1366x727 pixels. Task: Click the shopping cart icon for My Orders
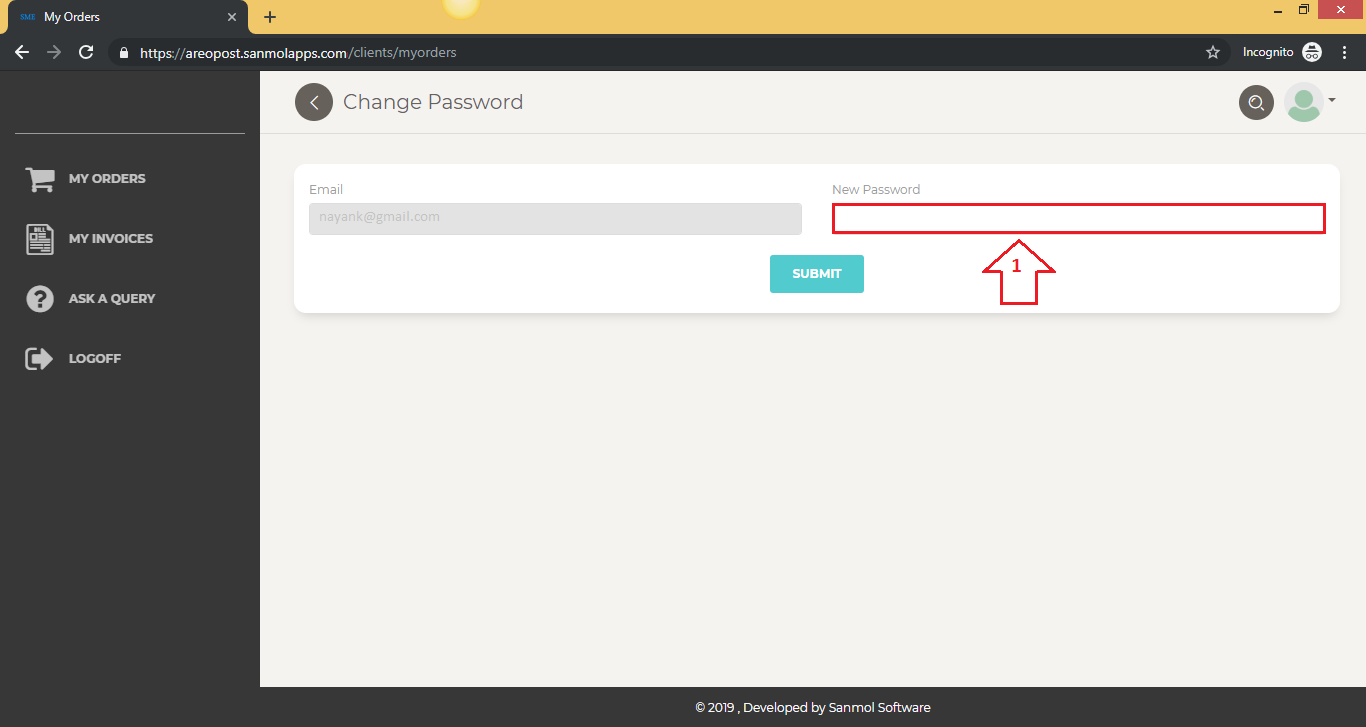coord(40,179)
